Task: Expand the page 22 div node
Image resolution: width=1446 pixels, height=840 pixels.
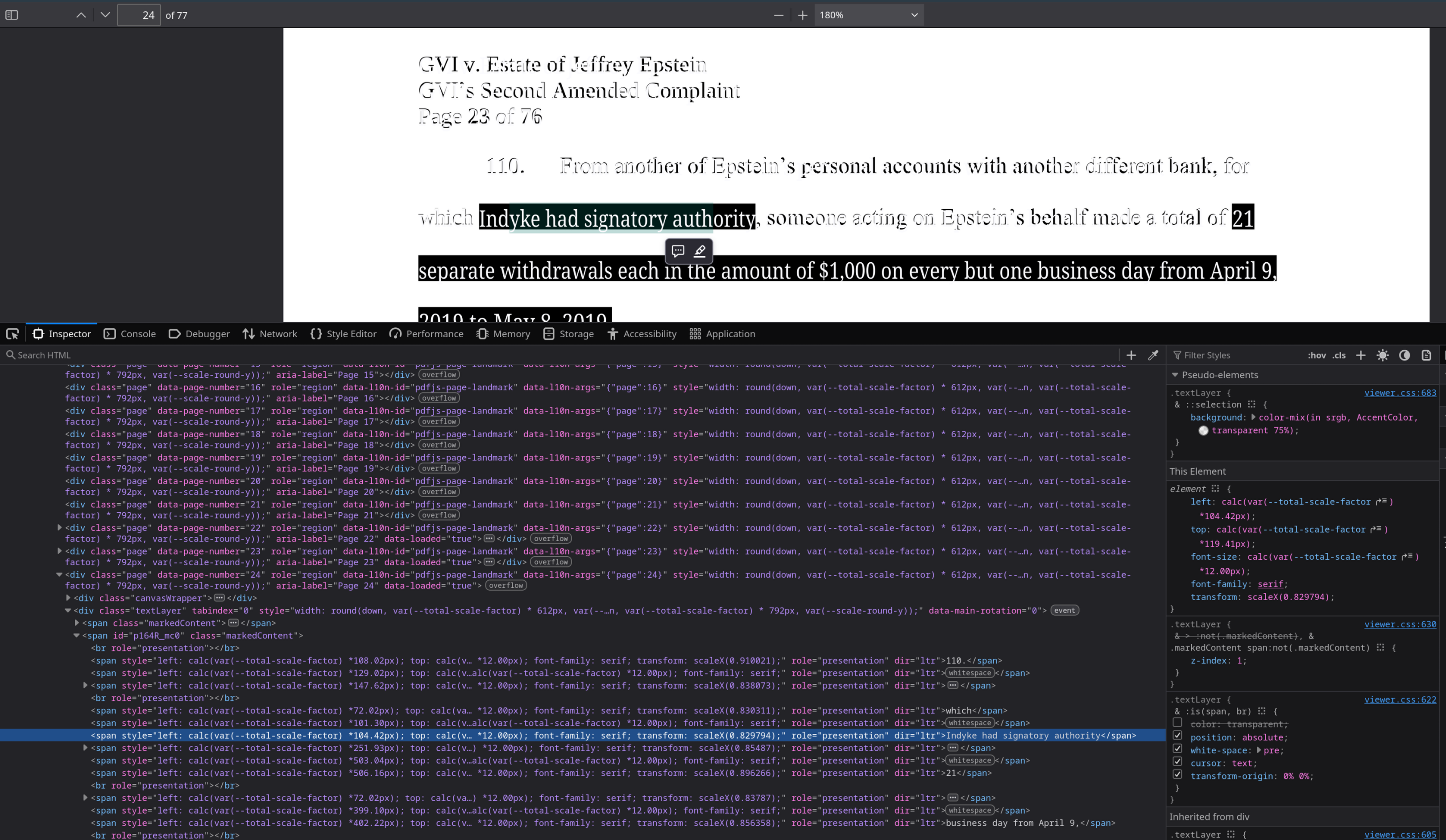Action: click(59, 527)
